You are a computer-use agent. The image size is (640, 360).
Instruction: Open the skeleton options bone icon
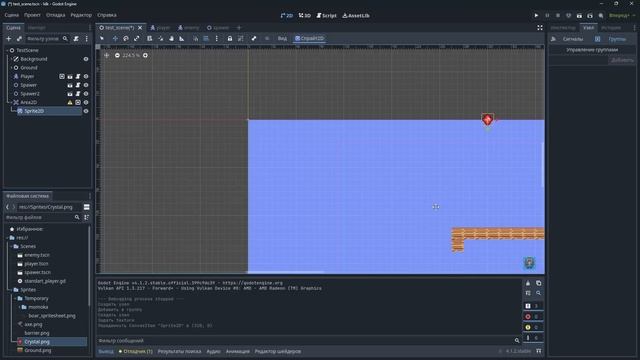pos(254,38)
